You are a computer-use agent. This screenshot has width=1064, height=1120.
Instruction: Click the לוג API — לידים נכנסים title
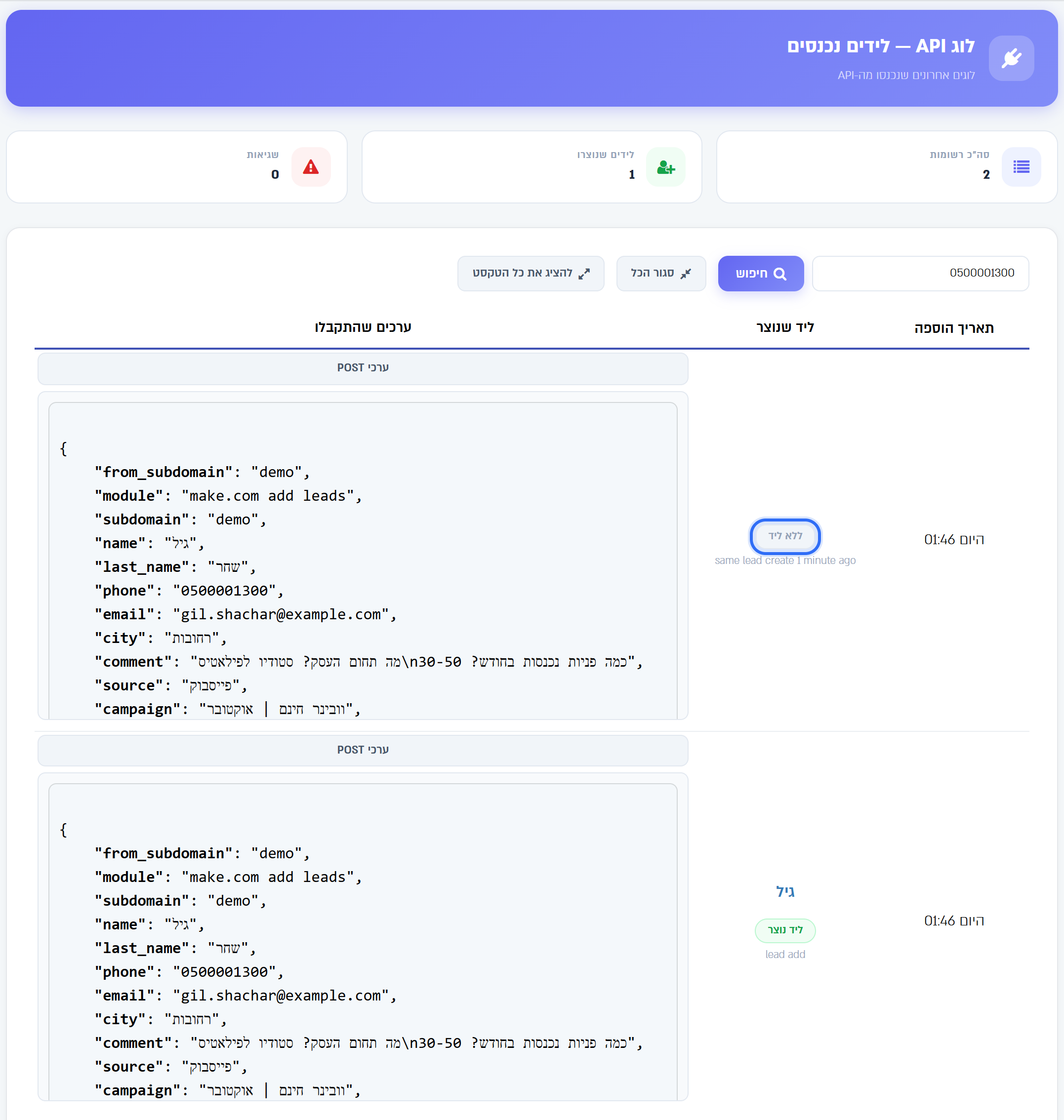coord(880,46)
